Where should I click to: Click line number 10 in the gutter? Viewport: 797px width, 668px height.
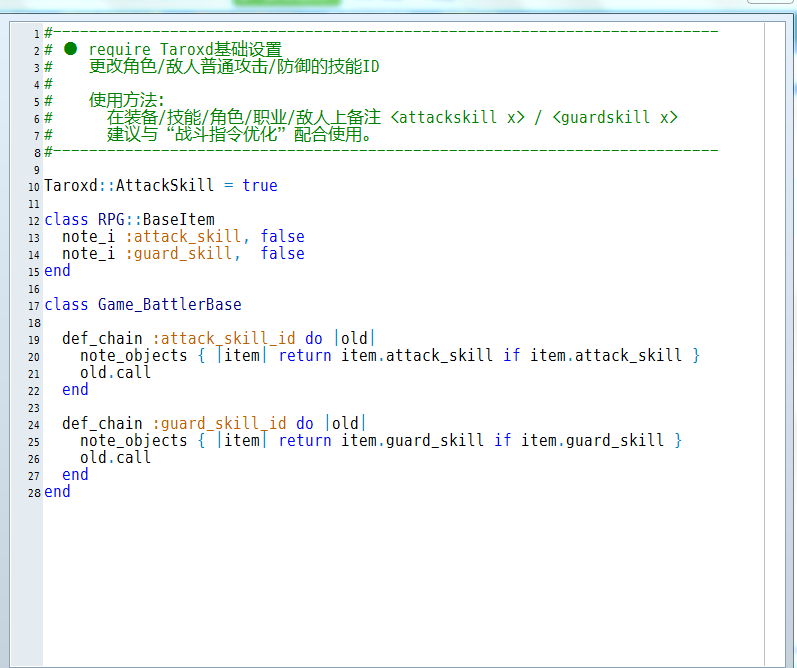[34, 187]
